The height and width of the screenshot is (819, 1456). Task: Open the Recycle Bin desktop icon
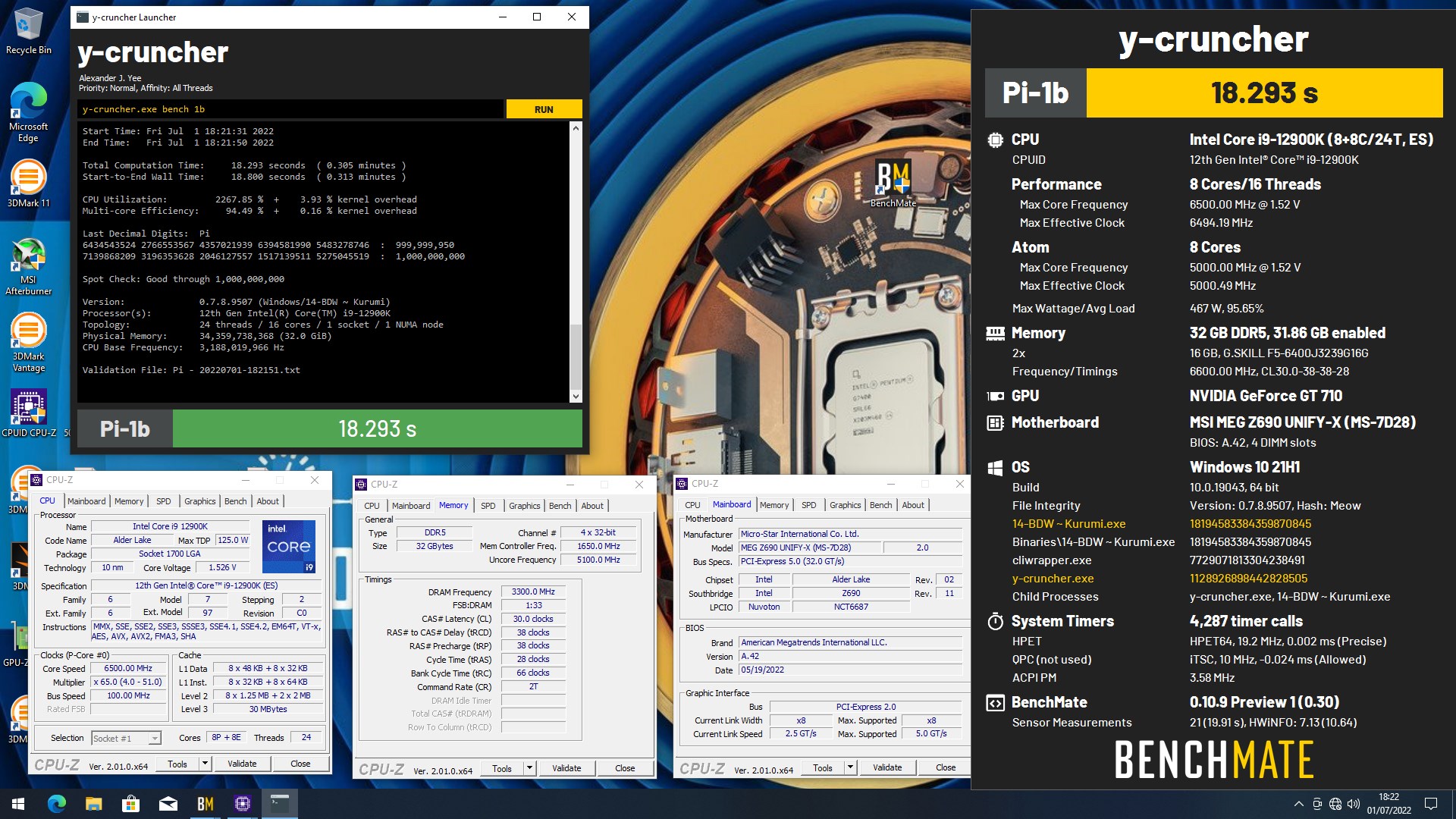(28, 32)
